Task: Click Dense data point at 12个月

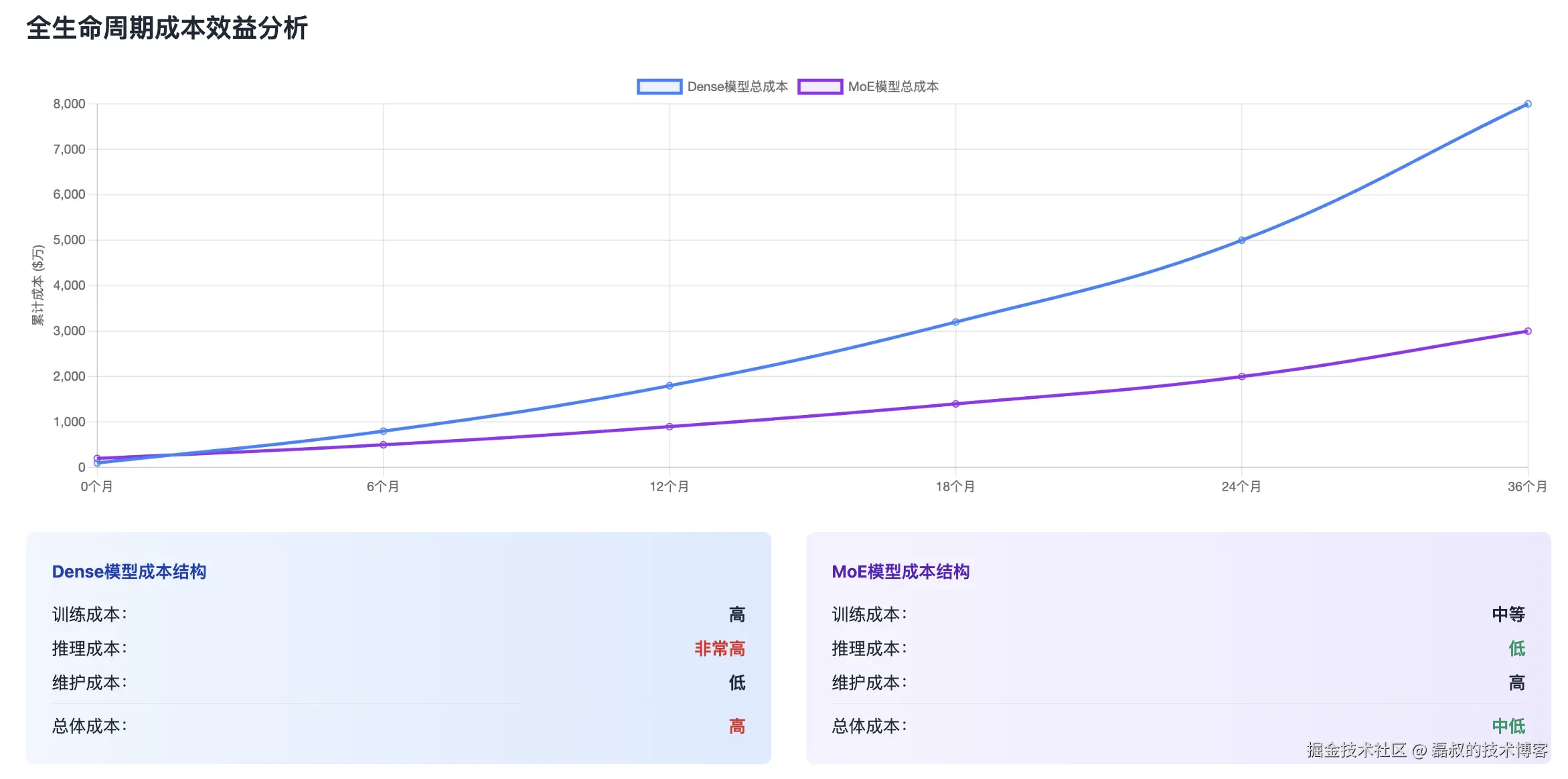Action: [x=670, y=385]
